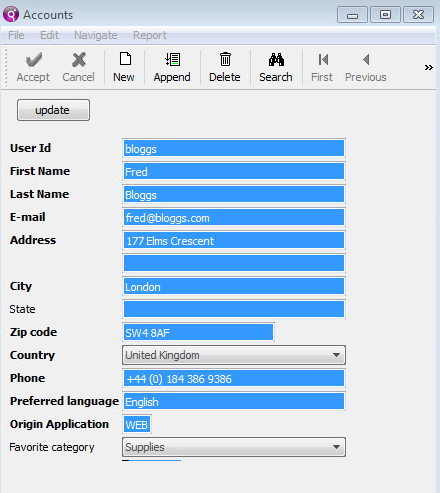Close the Accounts window
Image resolution: width=440 pixels, height=493 pixels.
point(418,15)
